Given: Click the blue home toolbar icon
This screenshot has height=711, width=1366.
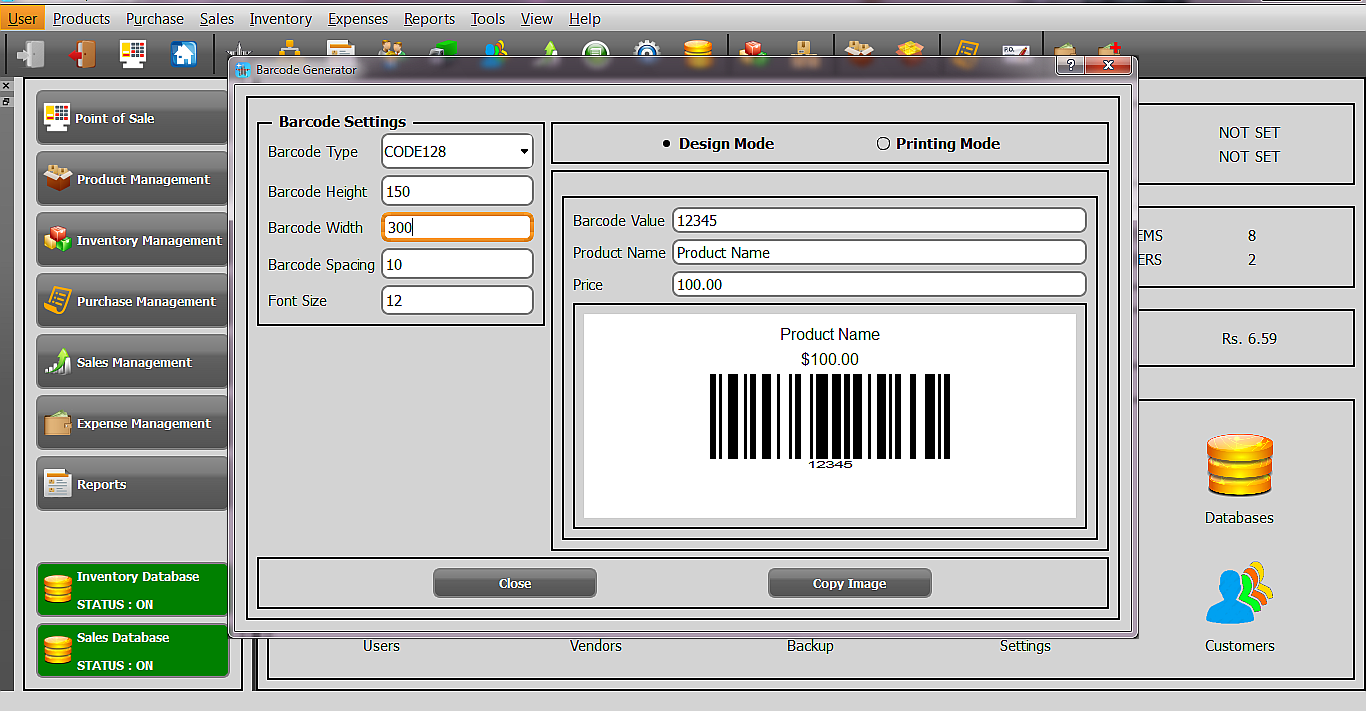Looking at the screenshot, I should (x=184, y=53).
